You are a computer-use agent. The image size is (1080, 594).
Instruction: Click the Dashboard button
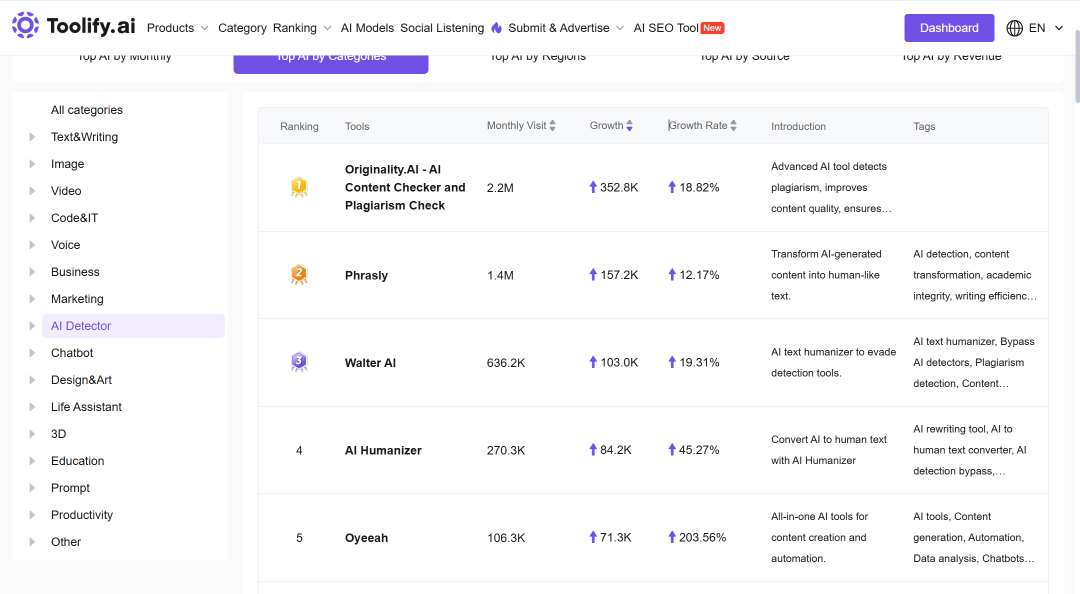949,28
